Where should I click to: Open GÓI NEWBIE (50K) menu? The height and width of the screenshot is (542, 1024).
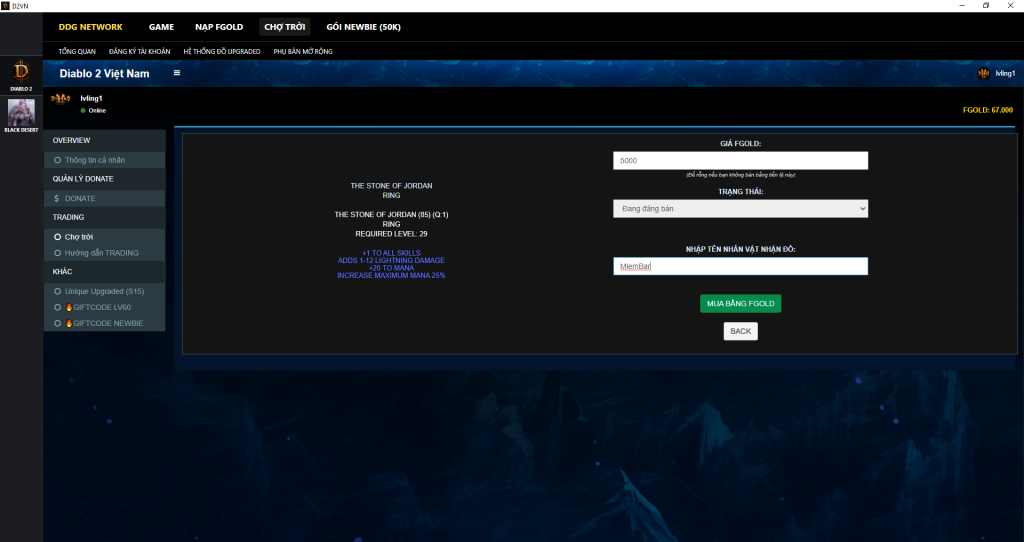(x=364, y=27)
